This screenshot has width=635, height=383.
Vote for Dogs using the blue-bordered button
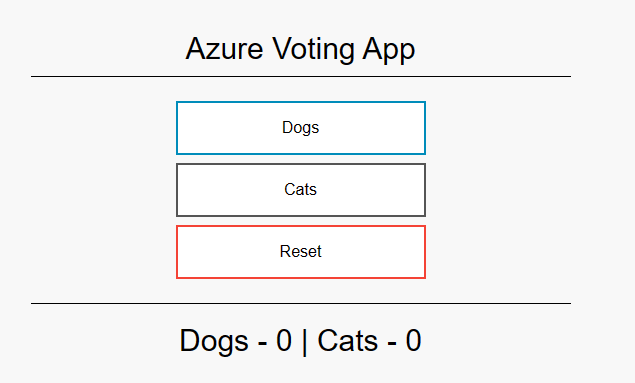pyautogui.click(x=301, y=128)
